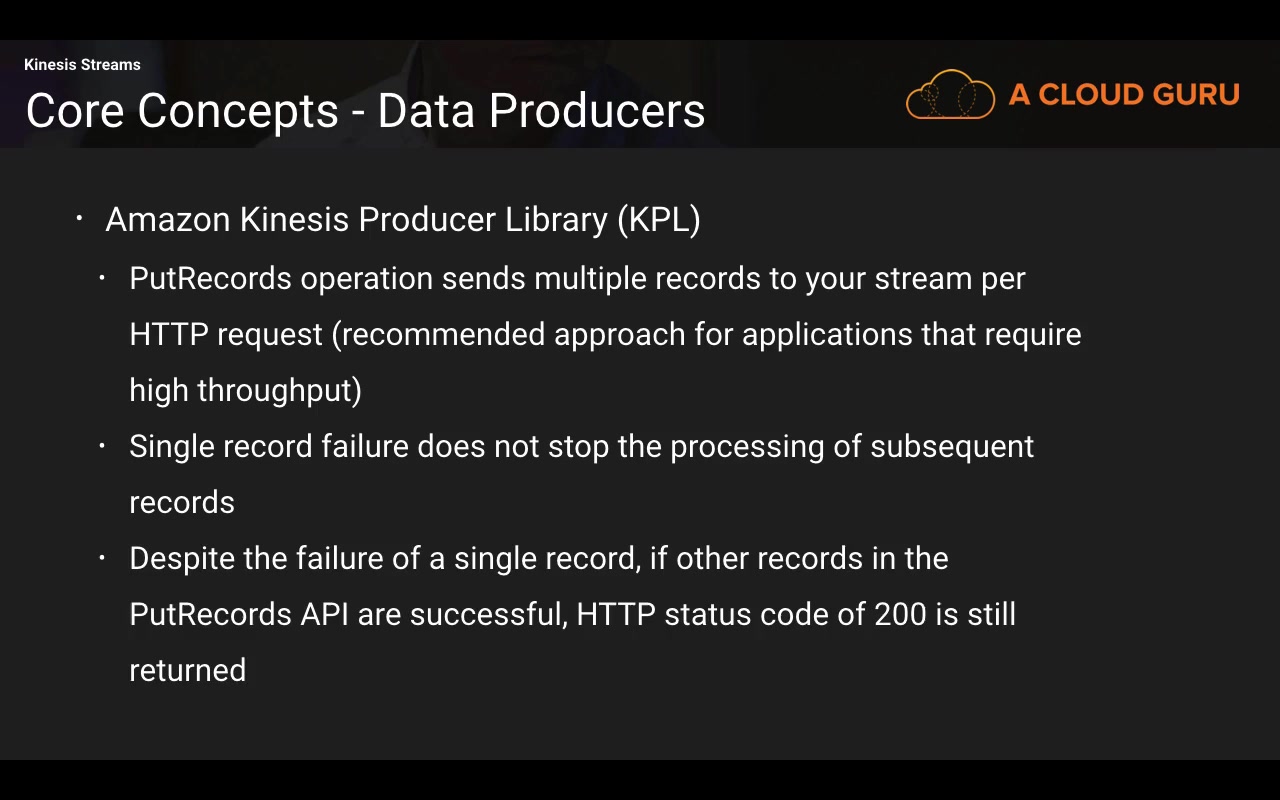This screenshot has height=800, width=1280.
Task: Click the bullet dot before Despite the failure
Action: tap(103, 556)
